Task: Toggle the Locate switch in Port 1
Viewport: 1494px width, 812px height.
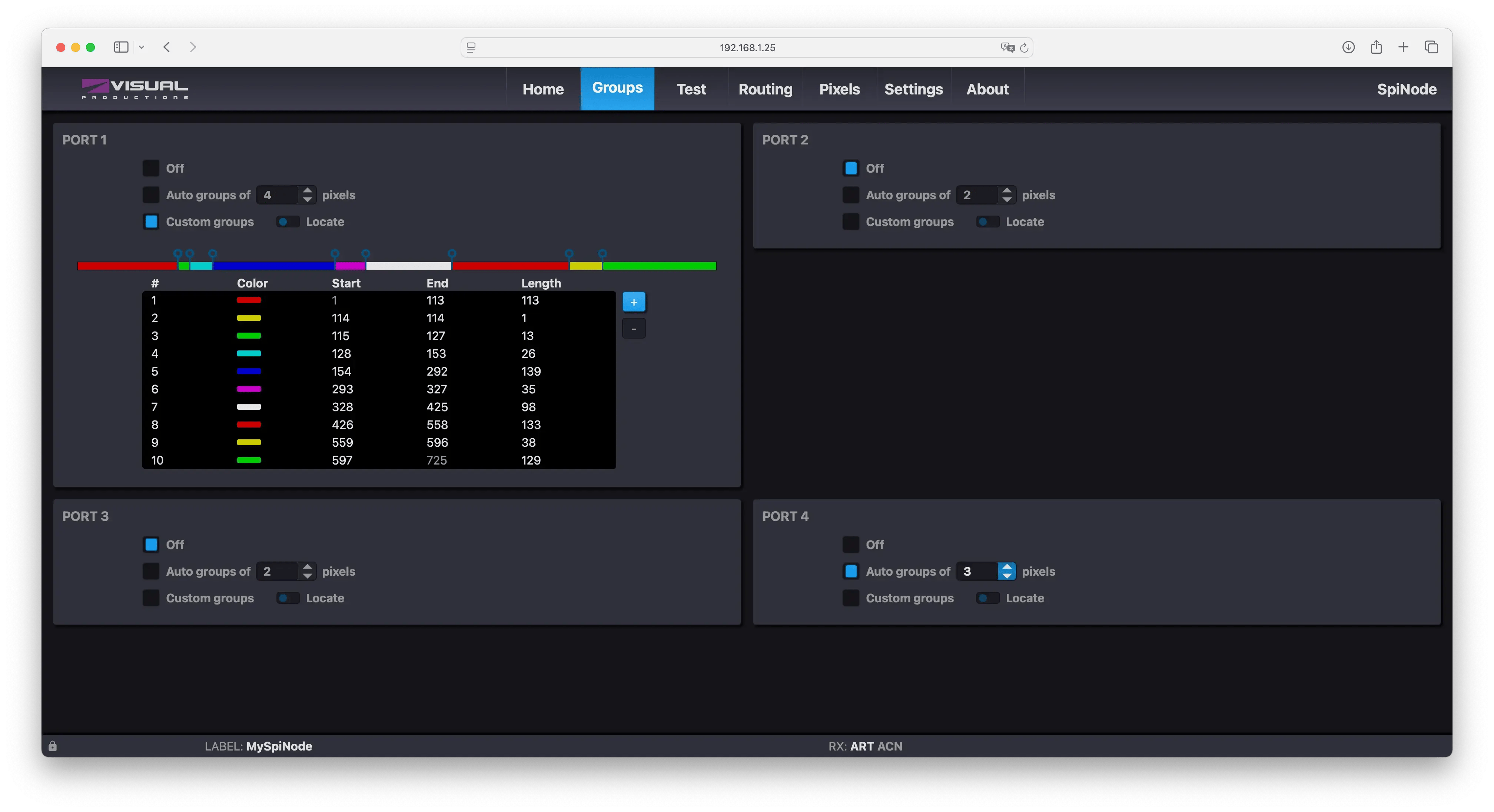Action: click(288, 222)
